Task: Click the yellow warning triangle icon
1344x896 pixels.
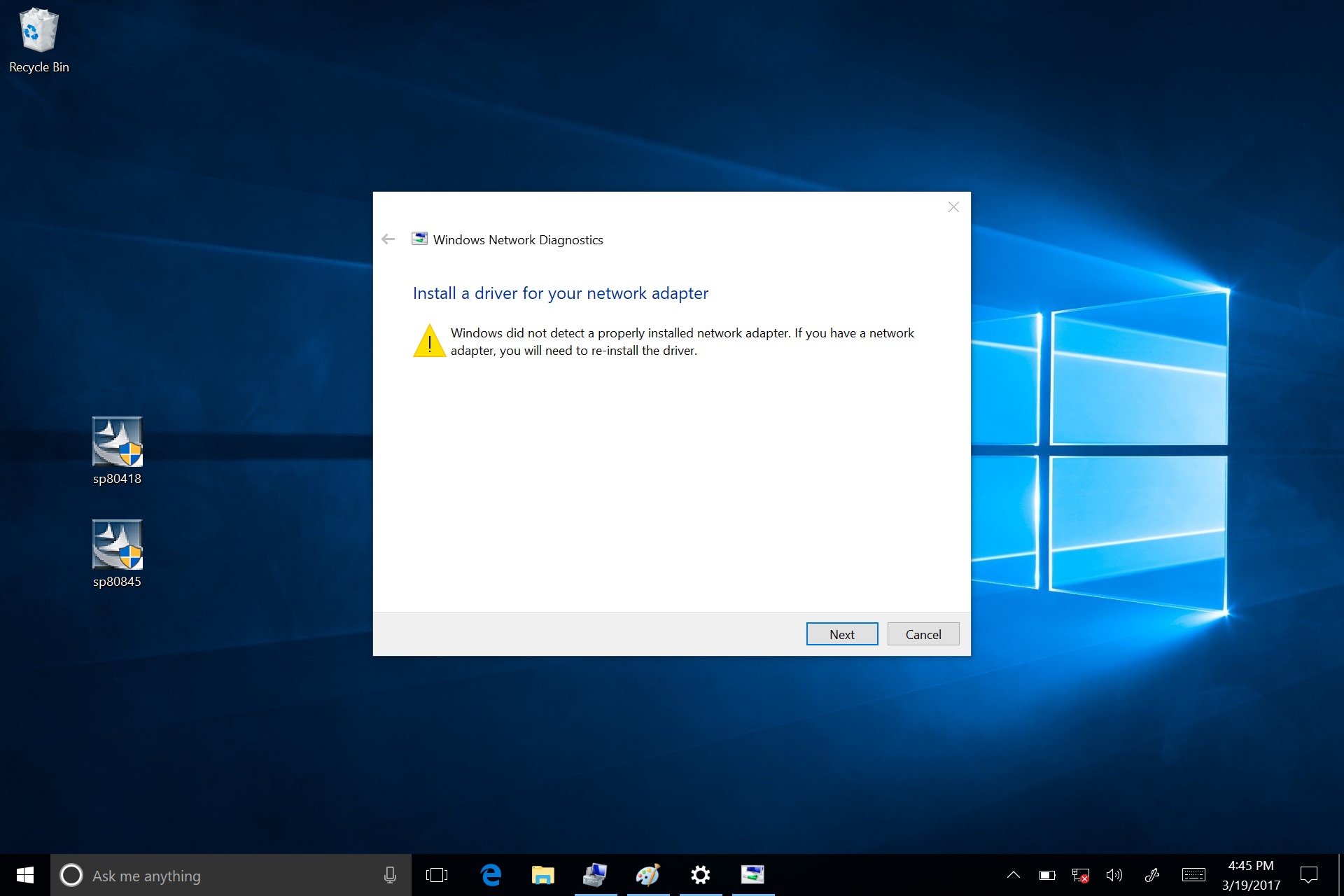Action: 429,341
